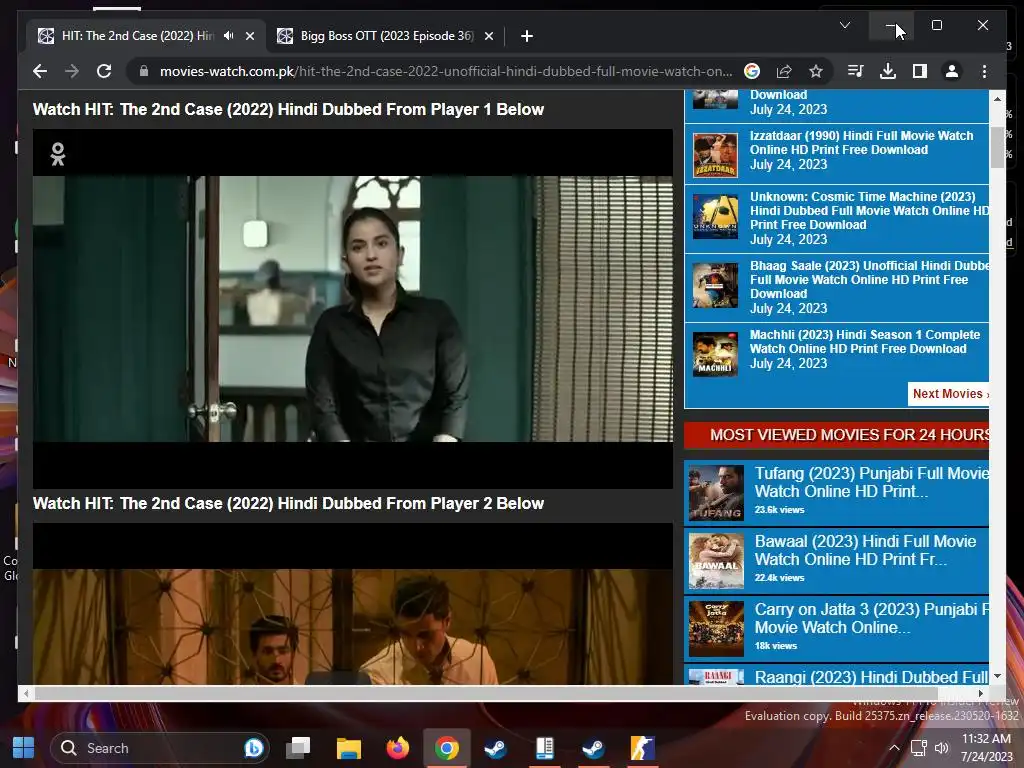The image size is (1024, 768).
Task: Open Raangi (2023) Hindi Dubbed link
Action: pos(871,677)
